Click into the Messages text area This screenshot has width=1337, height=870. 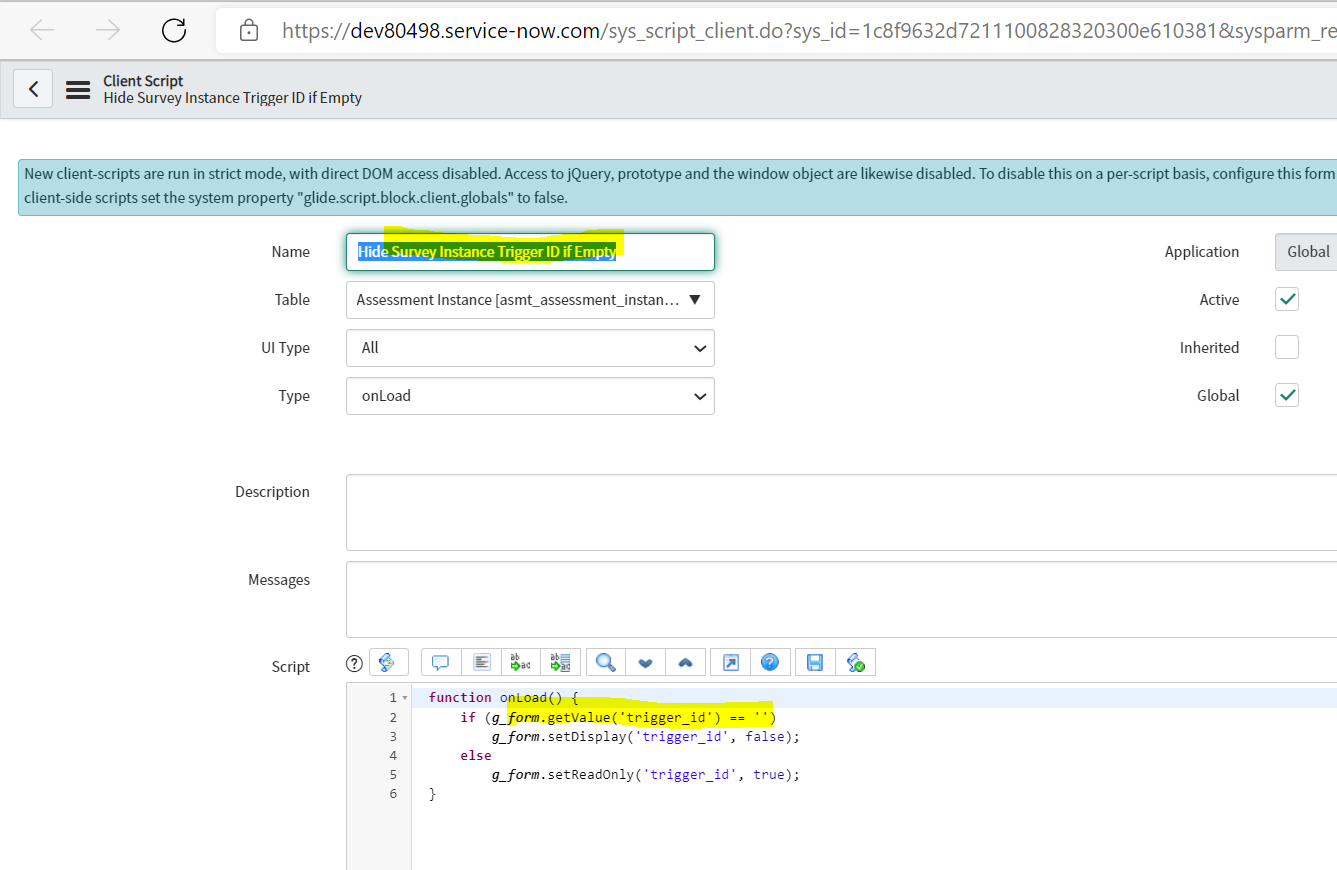pyautogui.click(x=841, y=600)
